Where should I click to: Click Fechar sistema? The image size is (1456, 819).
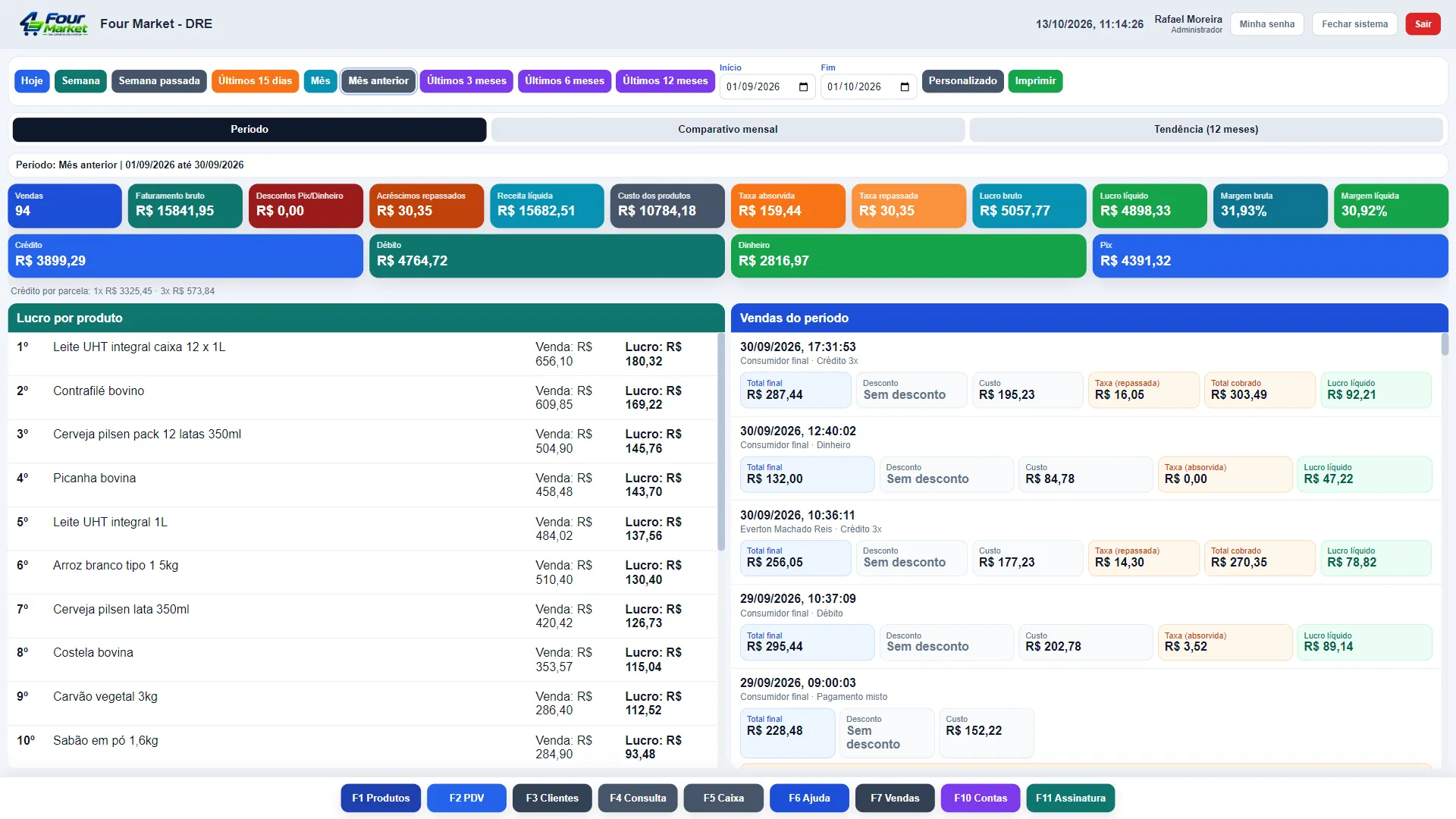pyautogui.click(x=1355, y=24)
